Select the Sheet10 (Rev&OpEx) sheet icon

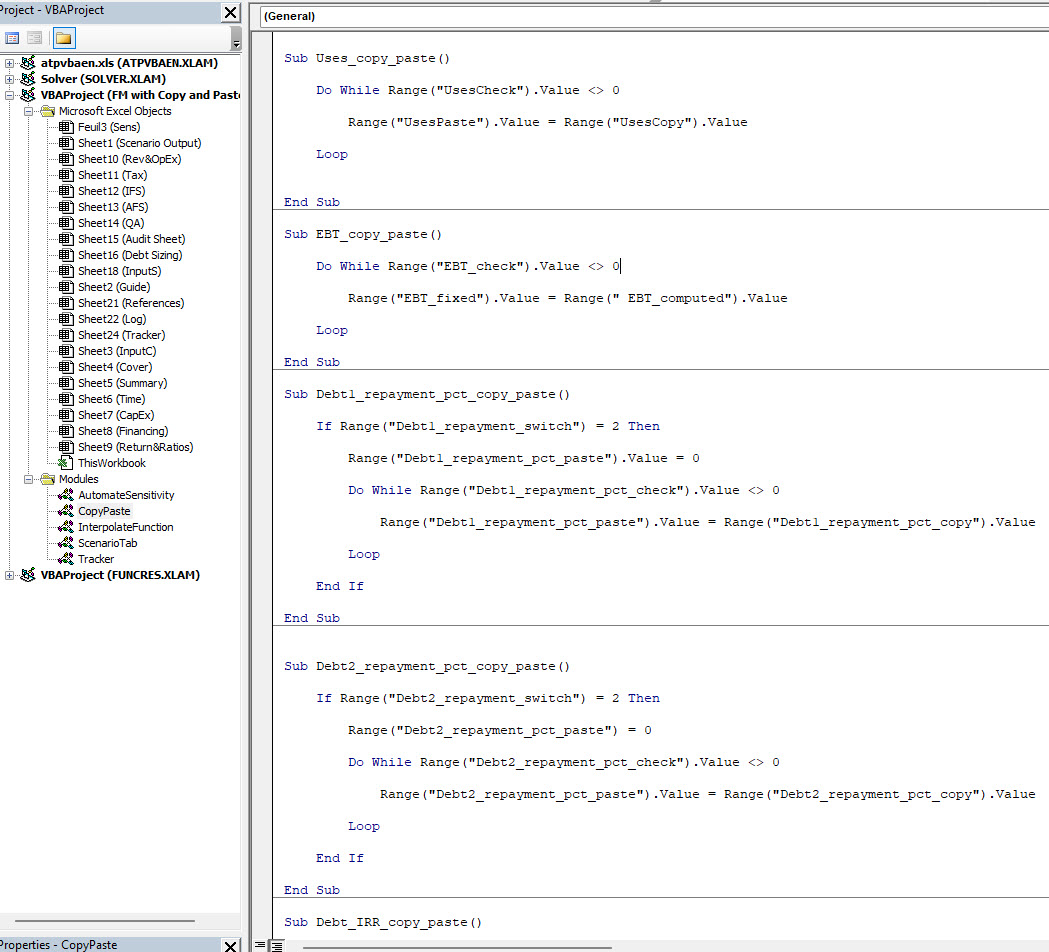[66, 159]
